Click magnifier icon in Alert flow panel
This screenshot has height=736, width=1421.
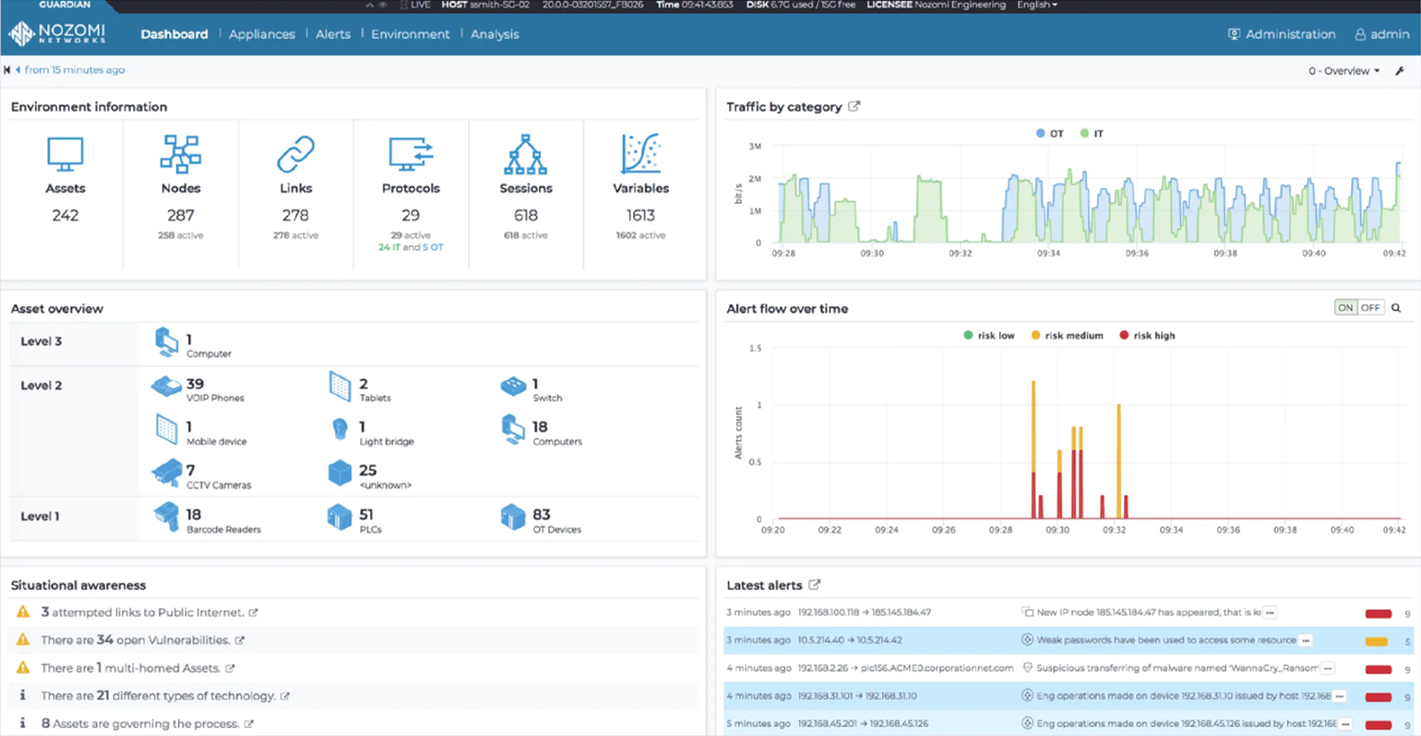(x=1396, y=308)
